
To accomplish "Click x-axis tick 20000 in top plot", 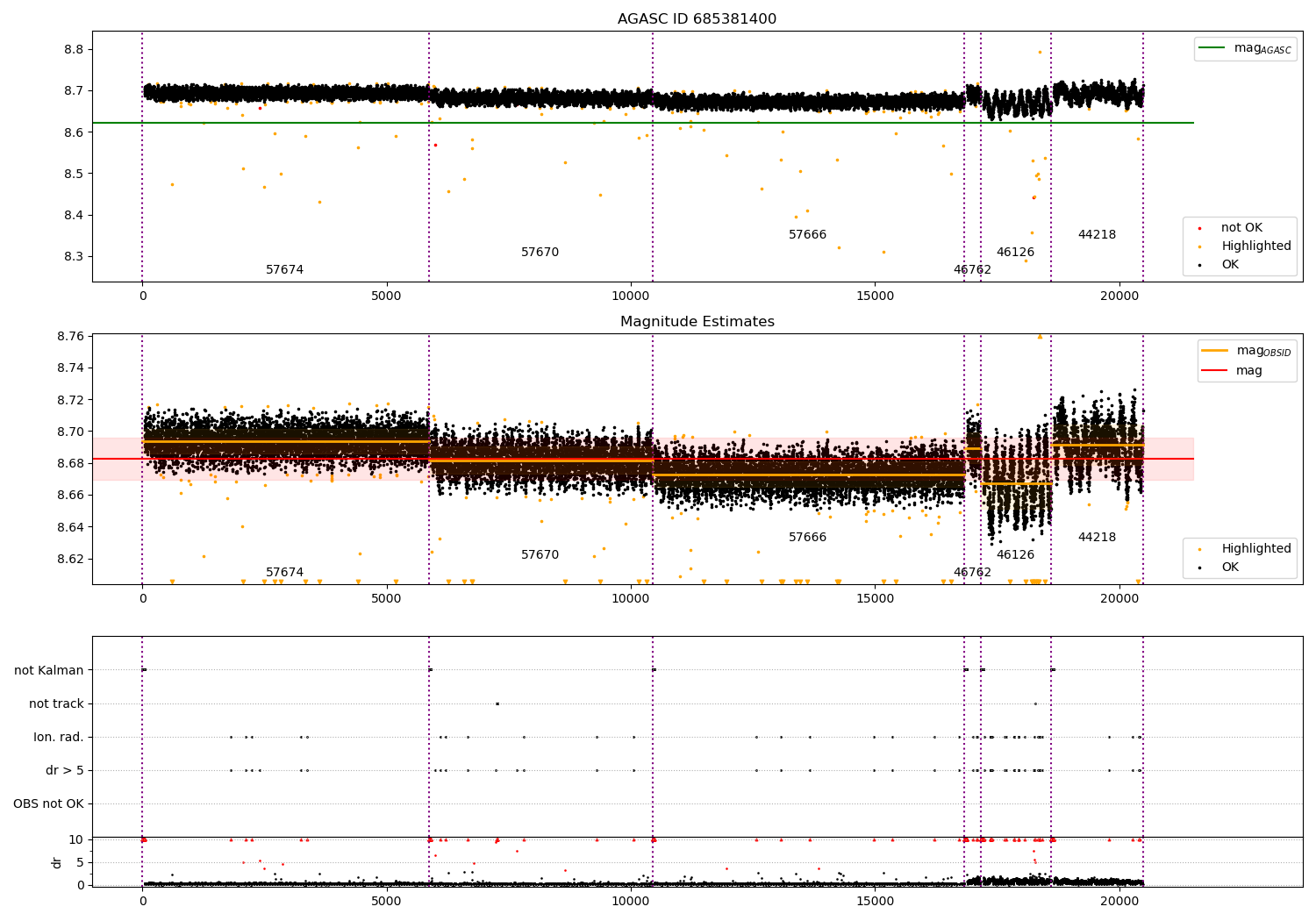I will click(x=1119, y=296).
